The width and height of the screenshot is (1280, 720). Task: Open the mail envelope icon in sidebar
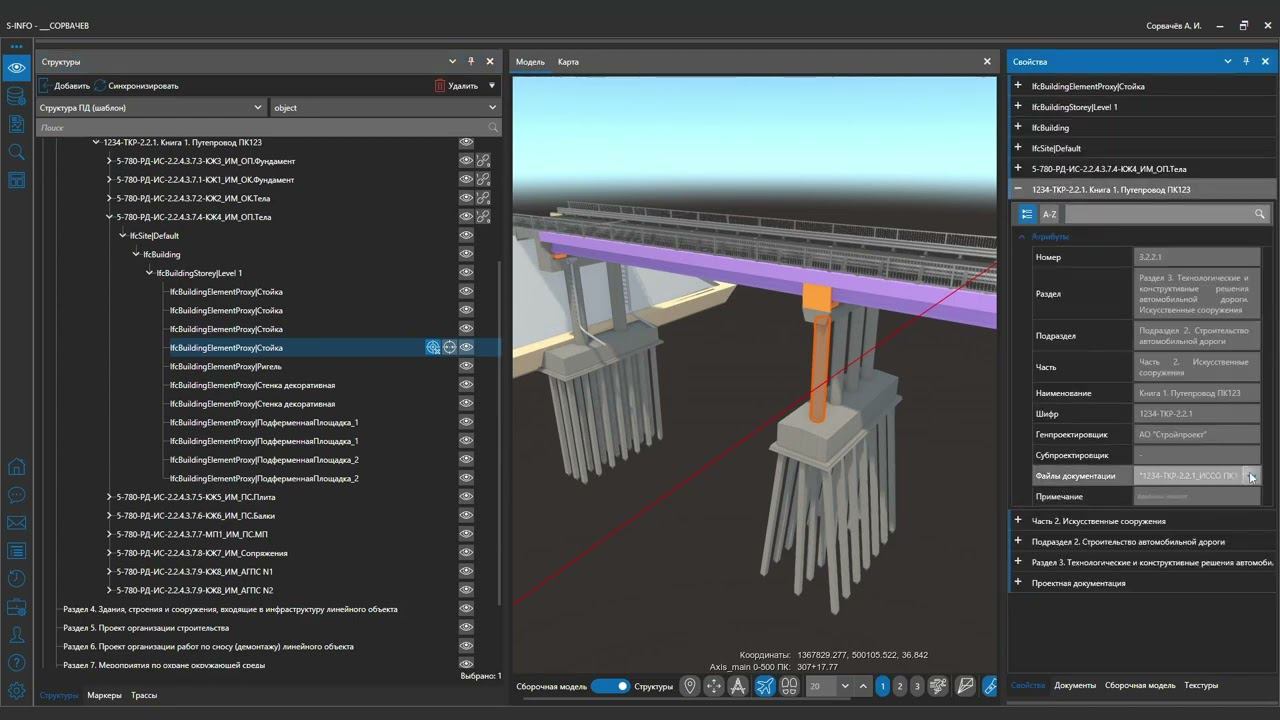pyautogui.click(x=16, y=523)
